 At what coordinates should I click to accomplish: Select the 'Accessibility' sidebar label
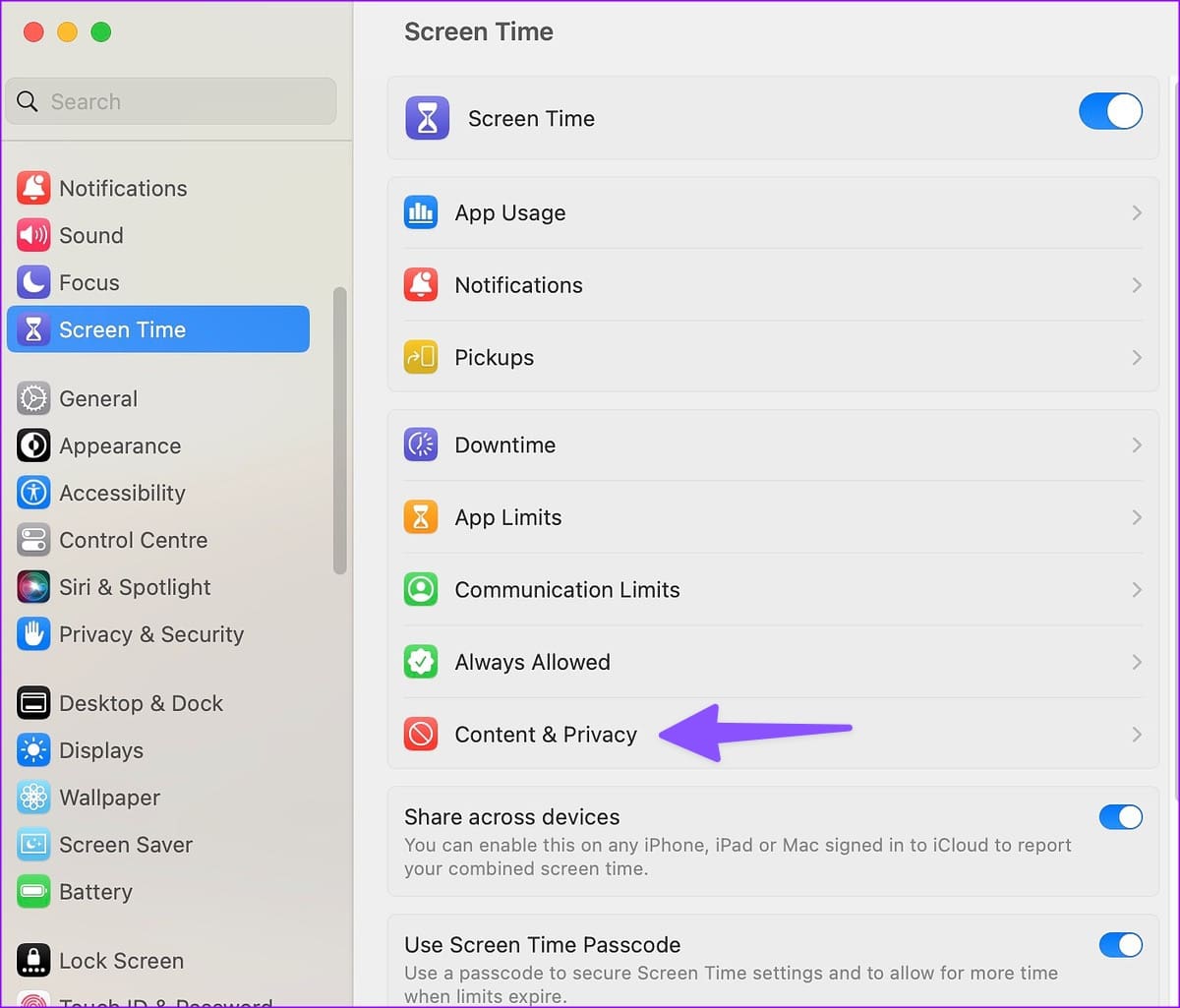click(122, 493)
